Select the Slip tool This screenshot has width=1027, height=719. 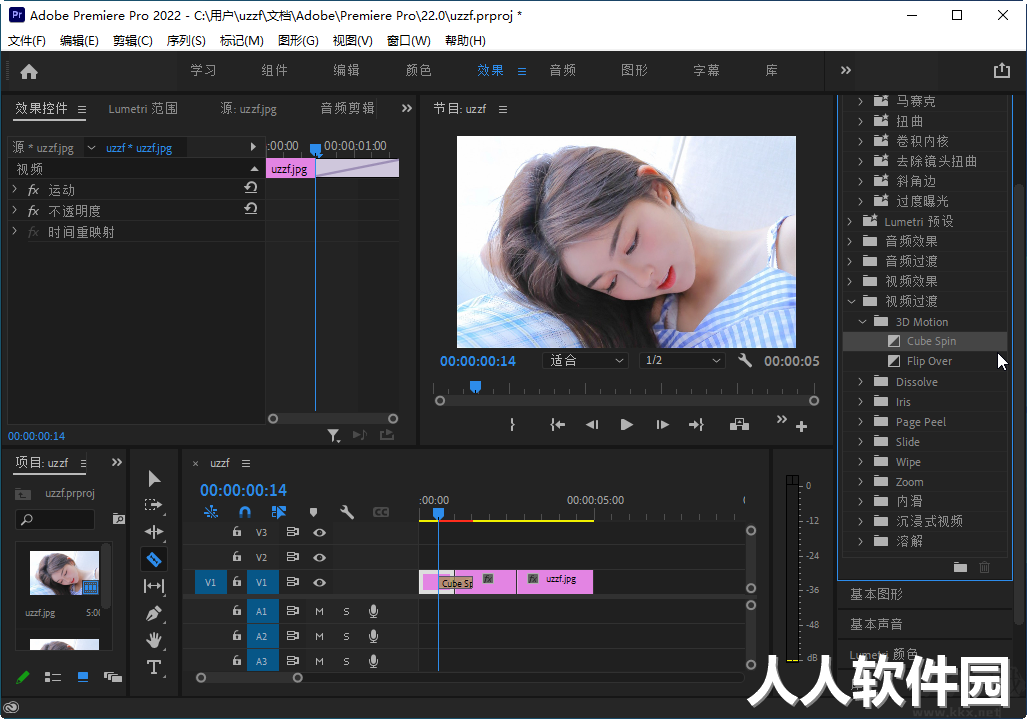click(x=154, y=586)
